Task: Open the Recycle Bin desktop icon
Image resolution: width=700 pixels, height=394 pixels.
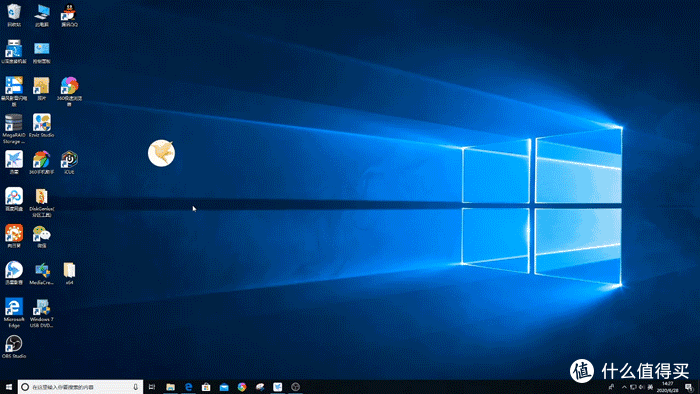Action: tap(14, 15)
